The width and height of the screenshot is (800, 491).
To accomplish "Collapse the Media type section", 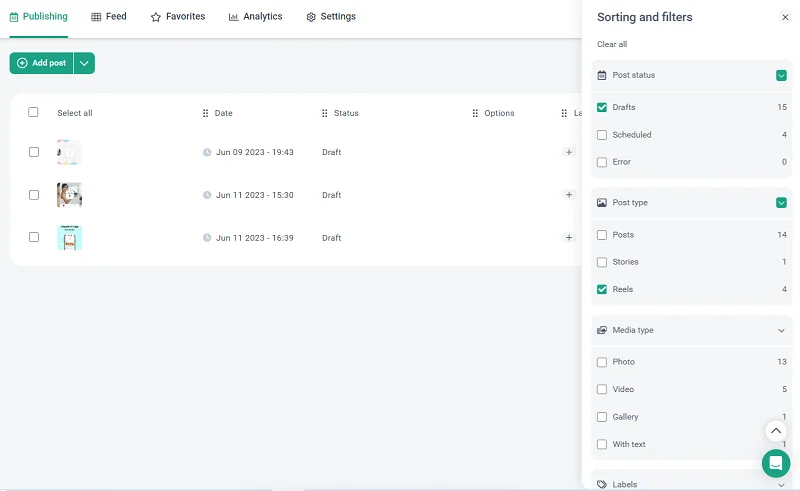I will (x=781, y=330).
